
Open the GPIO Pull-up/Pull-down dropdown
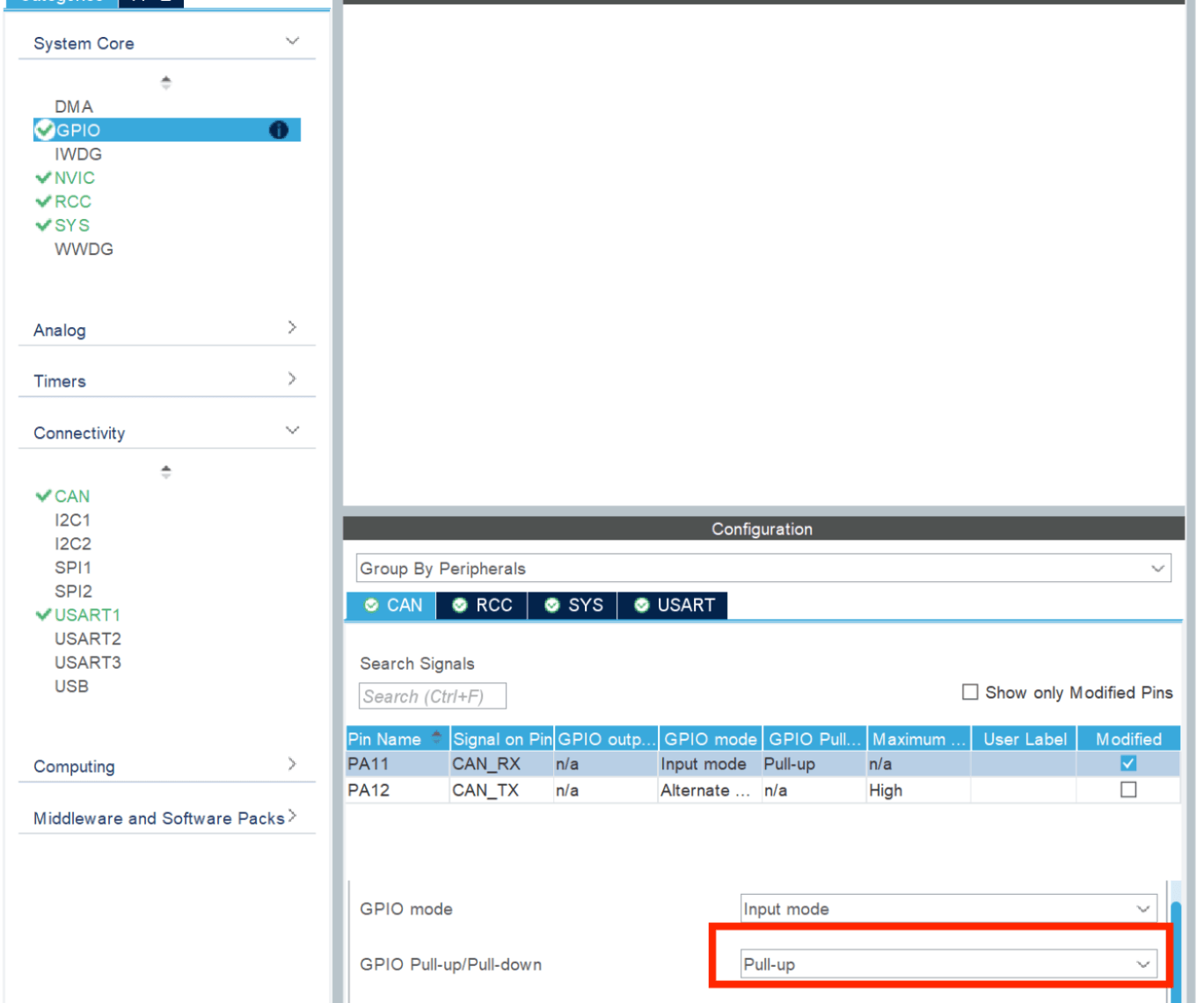coord(948,964)
